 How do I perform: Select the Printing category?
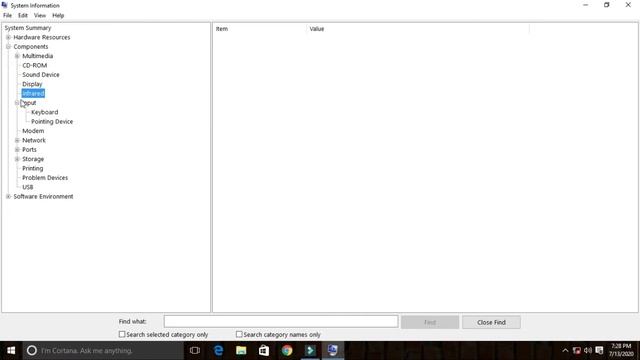[x=33, y=168]
